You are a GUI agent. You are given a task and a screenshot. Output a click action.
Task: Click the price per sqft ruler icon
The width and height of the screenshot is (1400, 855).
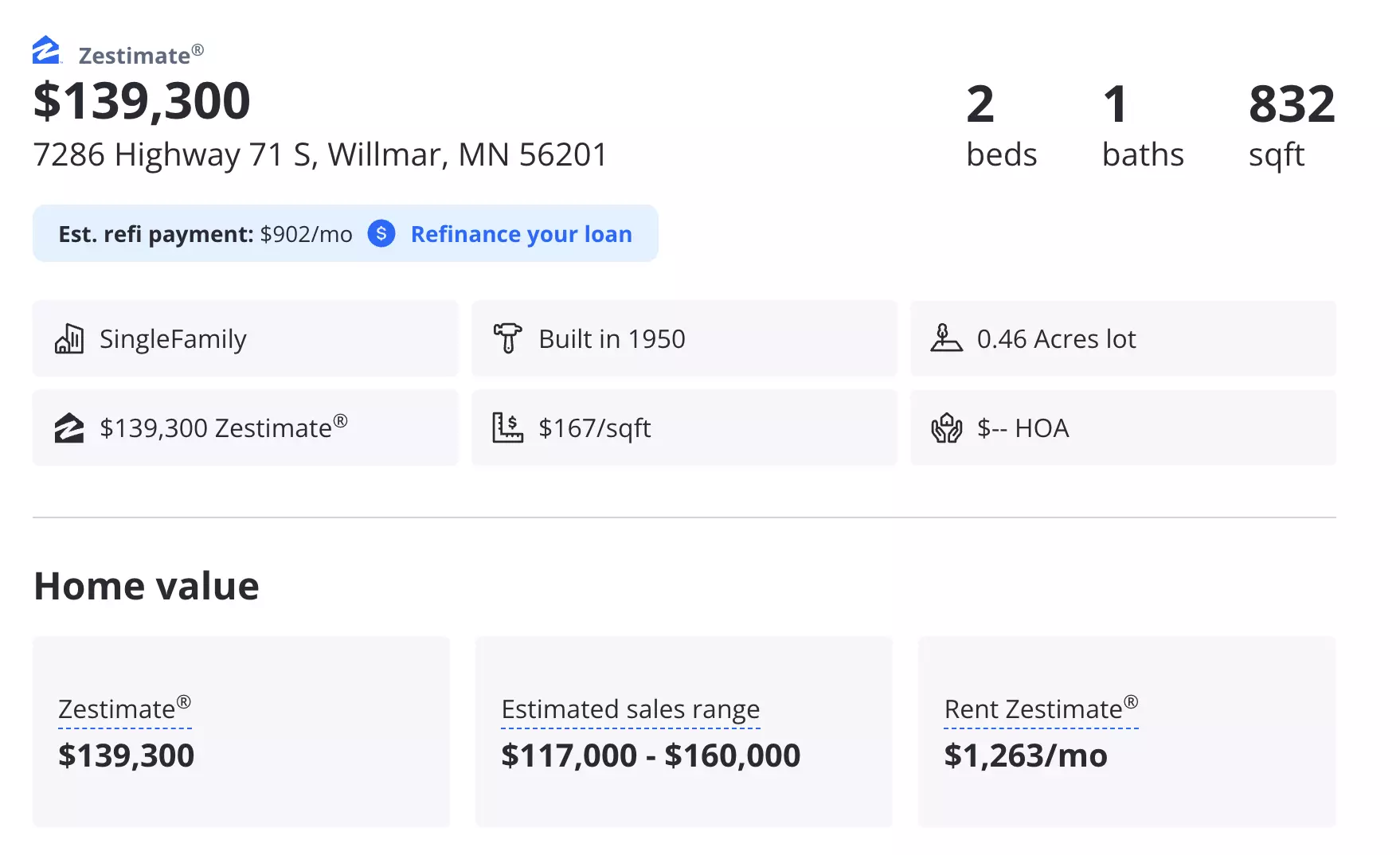coord(507,427)
